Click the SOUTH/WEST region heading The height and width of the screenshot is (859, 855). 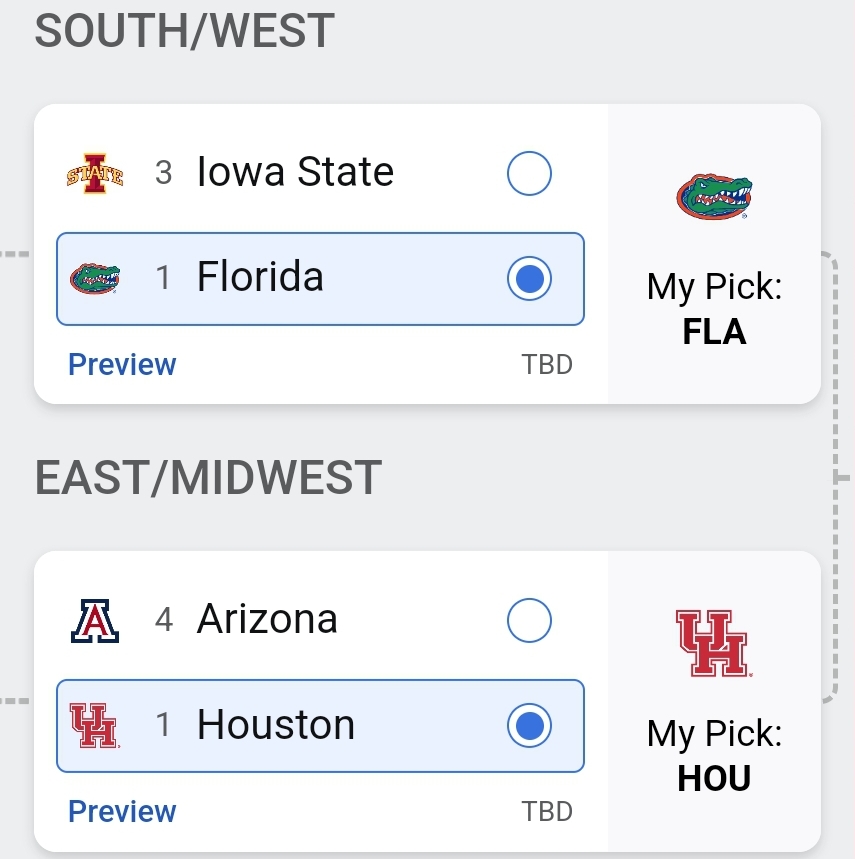point(185,31)
